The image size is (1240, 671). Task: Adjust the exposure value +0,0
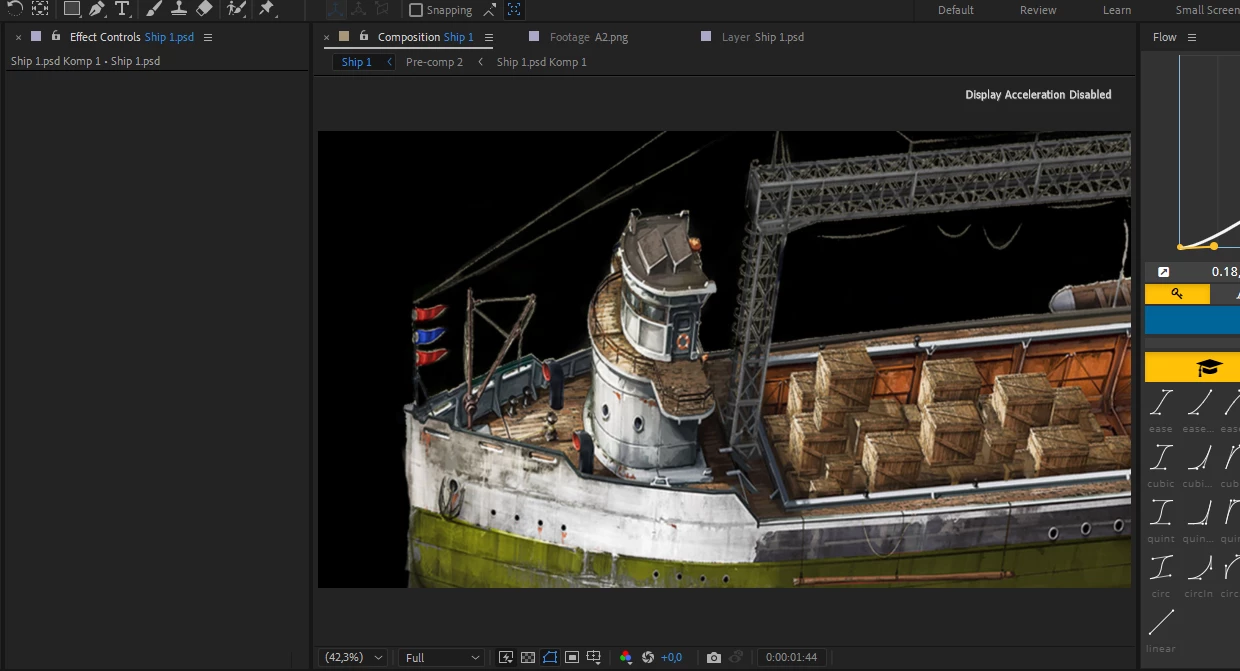(x=672, y=657)
